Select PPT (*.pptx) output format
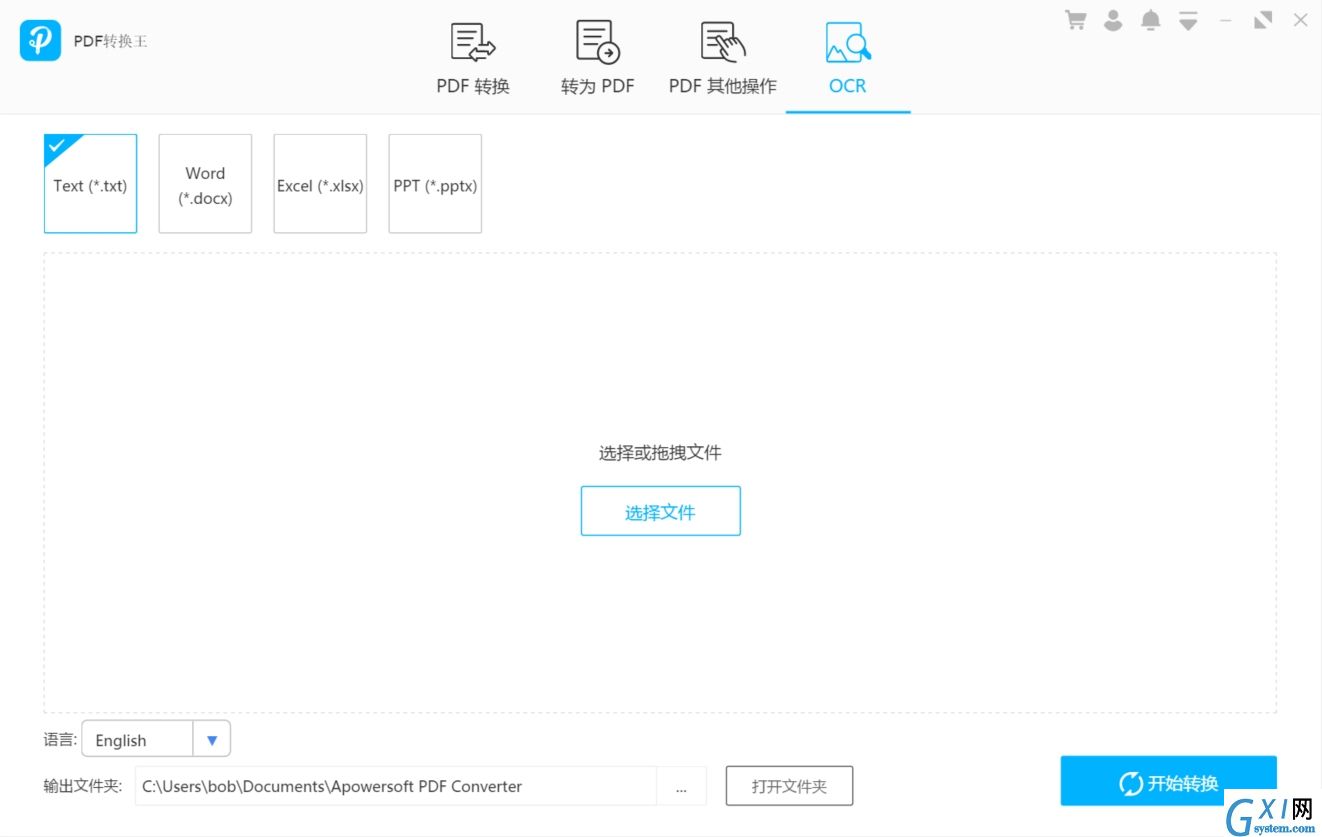This screenshot has height=837, width=1322. 435,184
